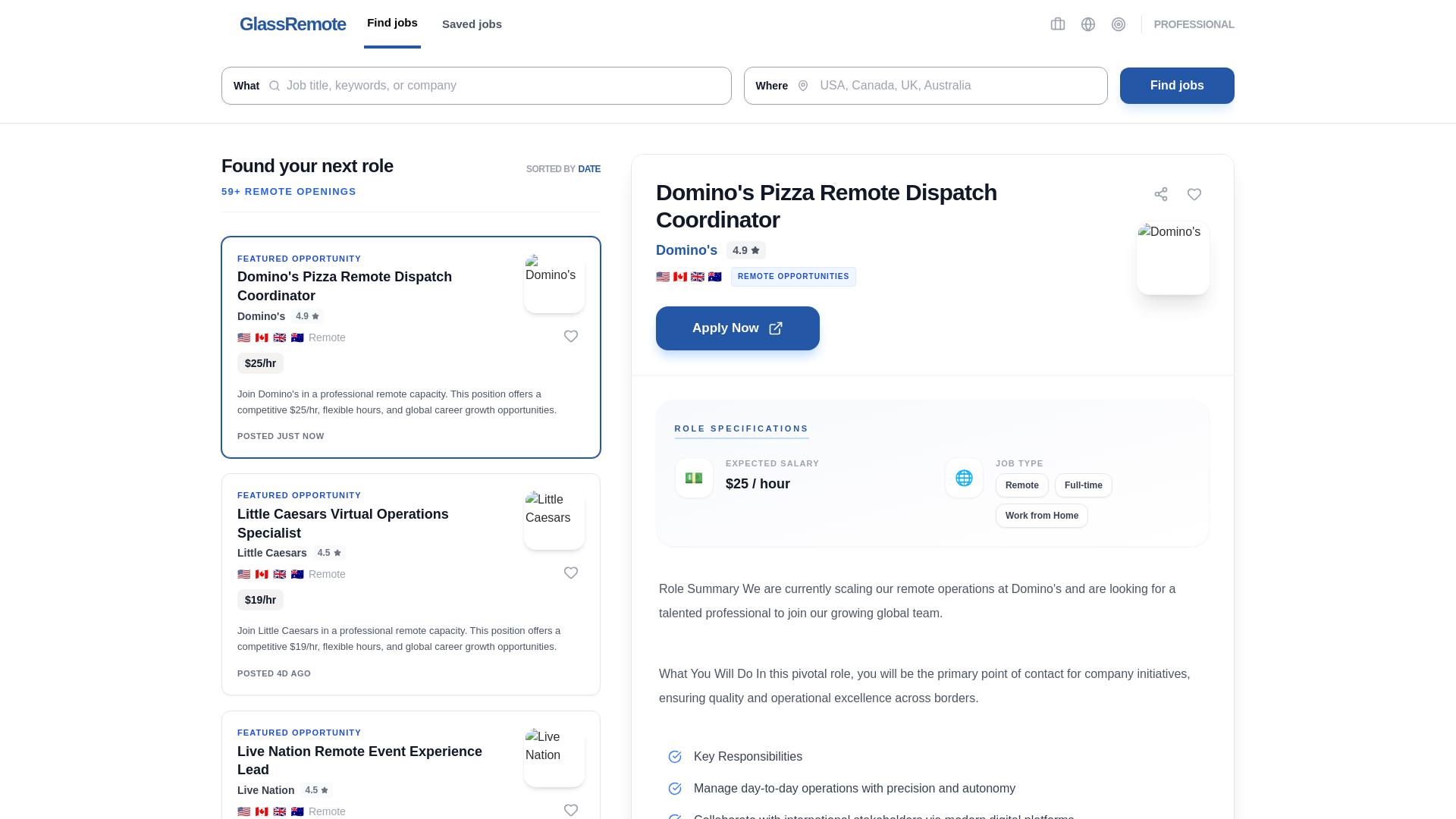Click the $25 / hour salary value
Viewport: 1456px width, 819px height.
pos(758,484)
